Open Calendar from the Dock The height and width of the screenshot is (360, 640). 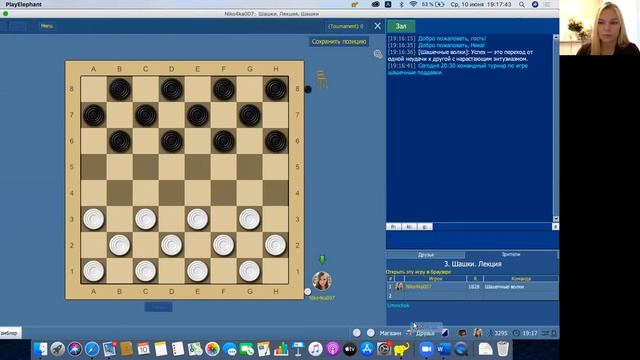(x=143, y=349)
